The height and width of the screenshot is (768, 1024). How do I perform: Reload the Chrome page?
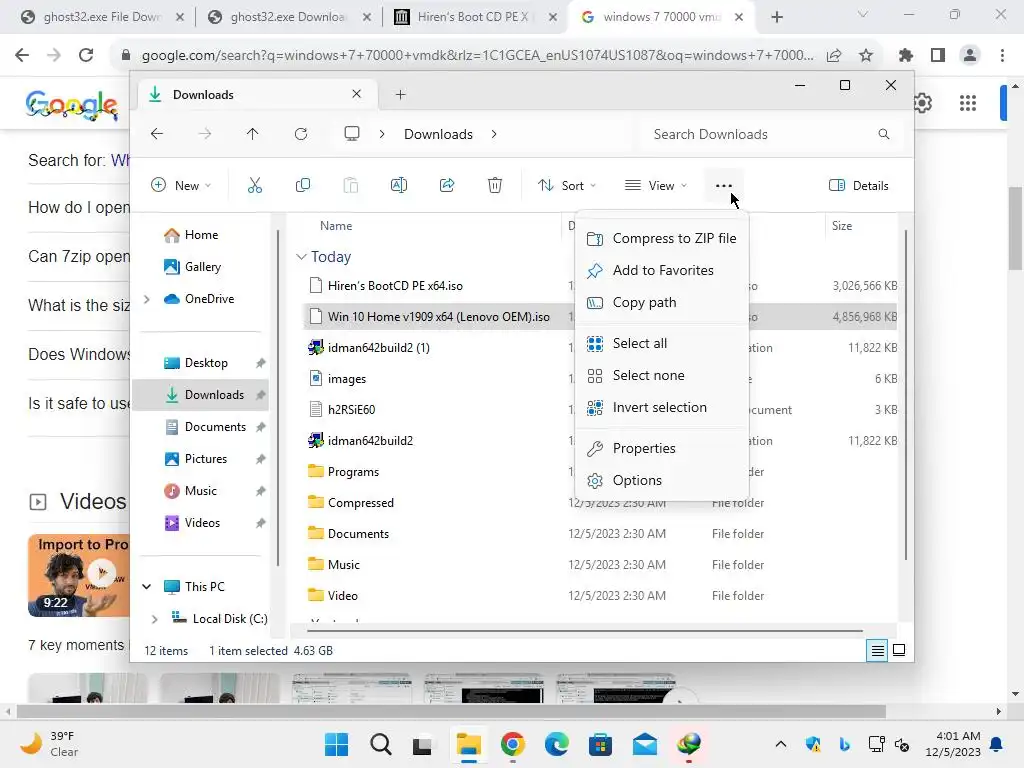coord(86,55)
